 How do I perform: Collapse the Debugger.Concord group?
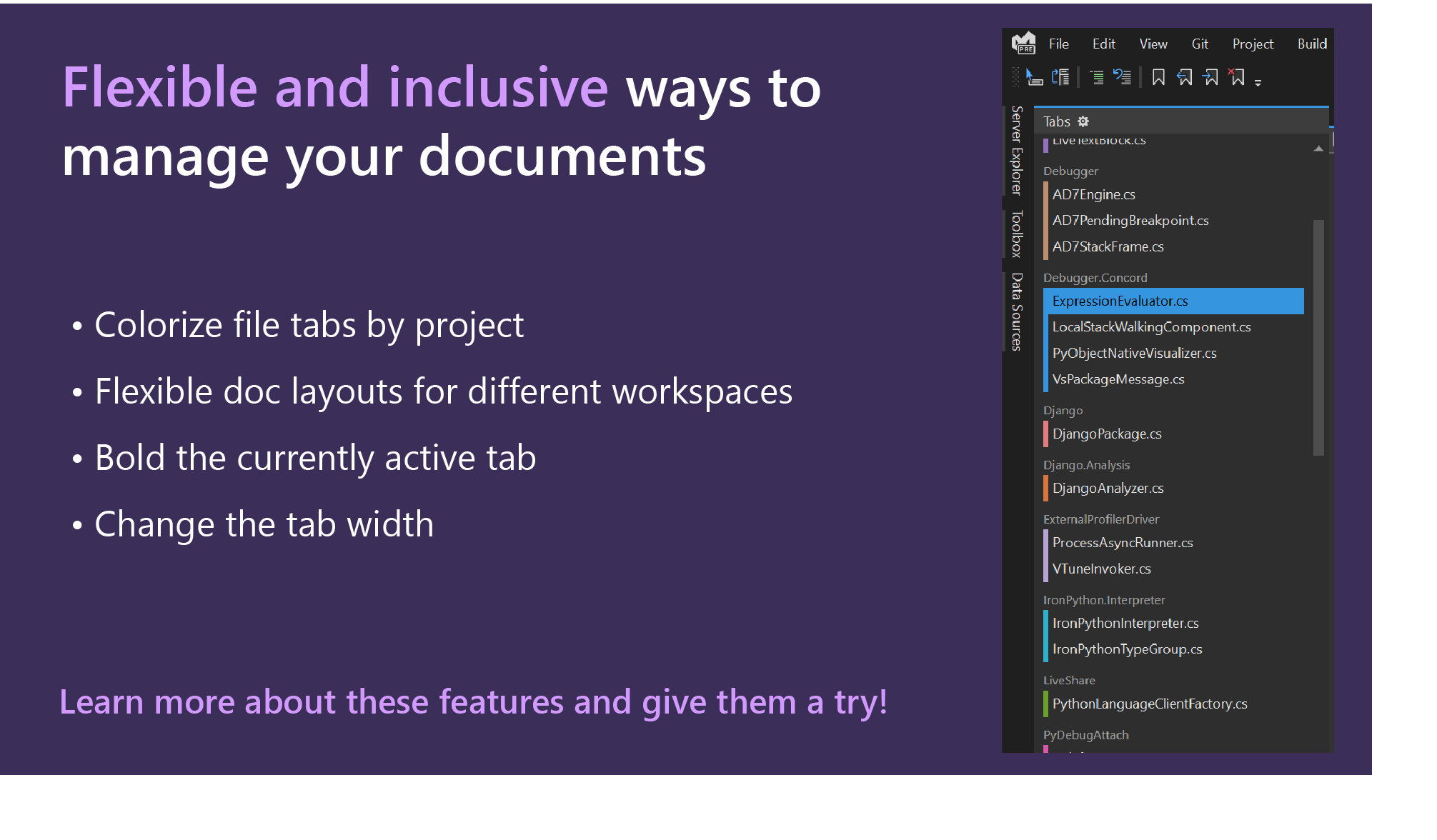click(1096, 278)
